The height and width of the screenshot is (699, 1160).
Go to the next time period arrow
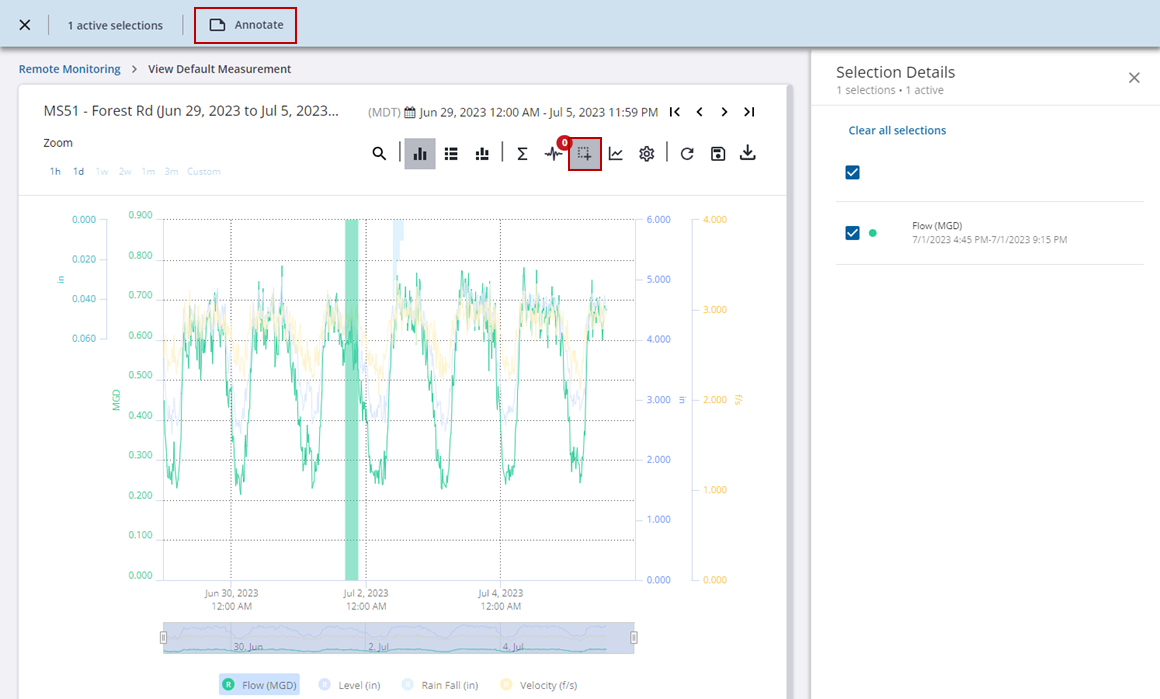coord(724,112)
